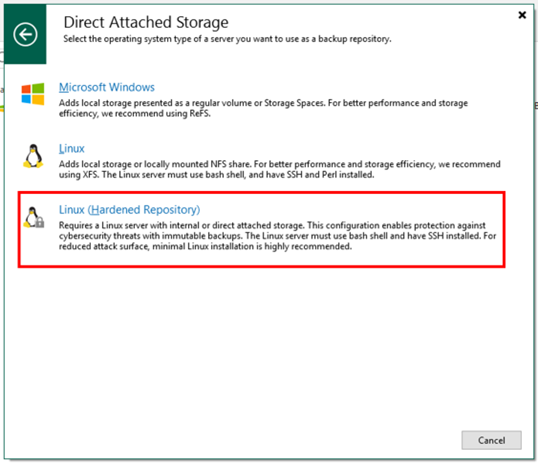
Task: Click the Linux penguin icon
Action: [33, 156]
